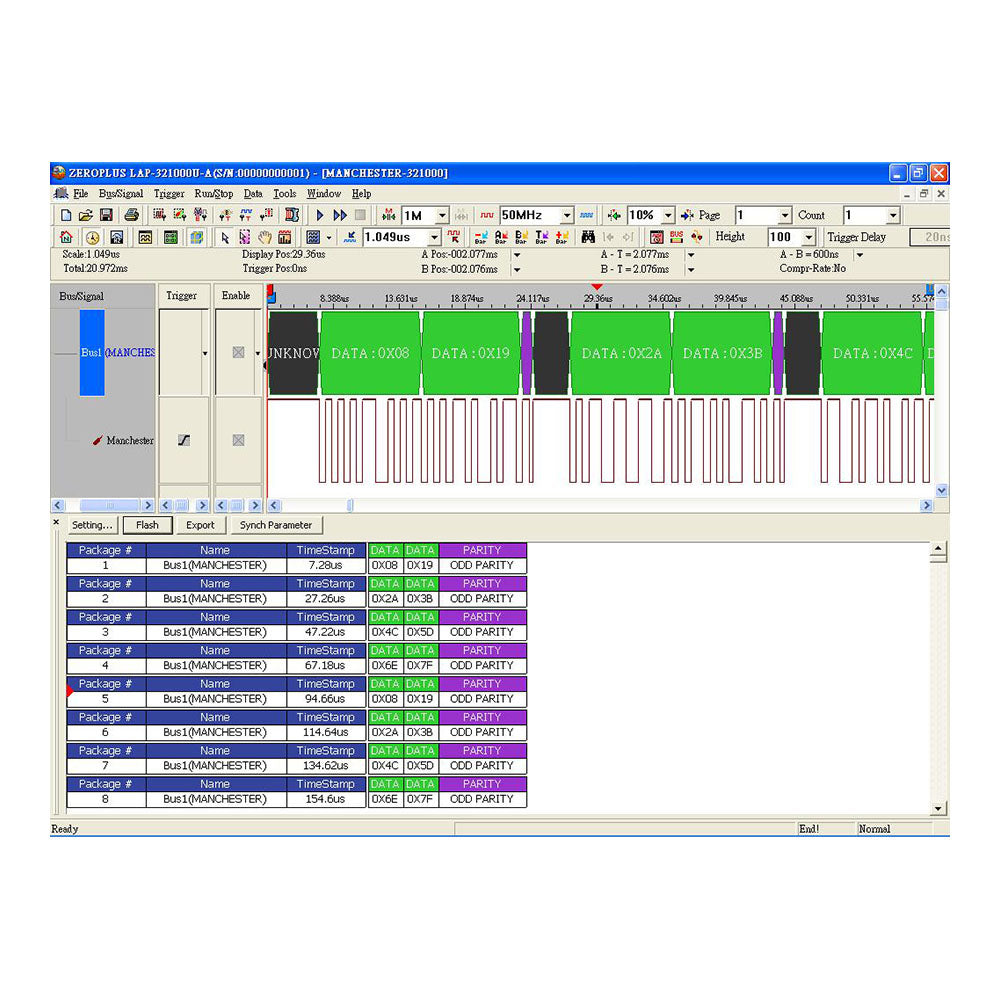This screenshot has width=1000, height=1000.
Task: Print using the printer icon
Action: [131, 216]
